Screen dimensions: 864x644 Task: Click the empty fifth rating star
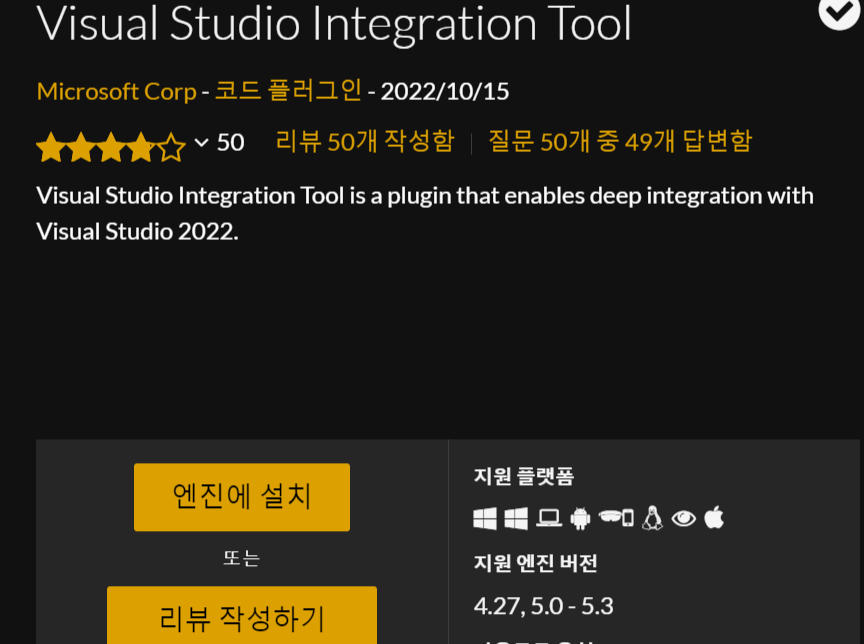coord(171,147)
